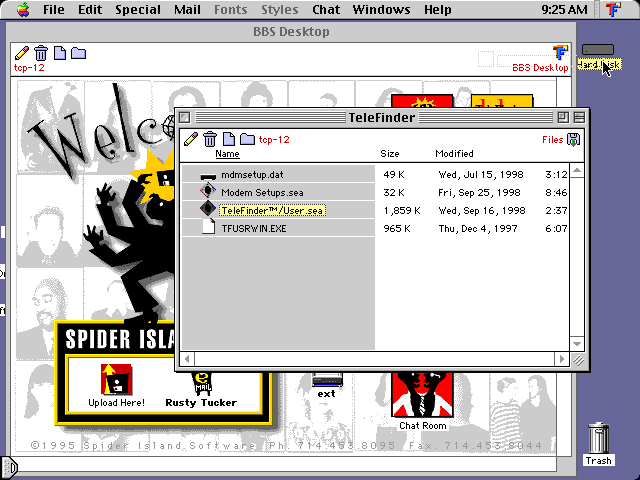Click scroll down arrow in TeleFinder list

pos(577,344)
